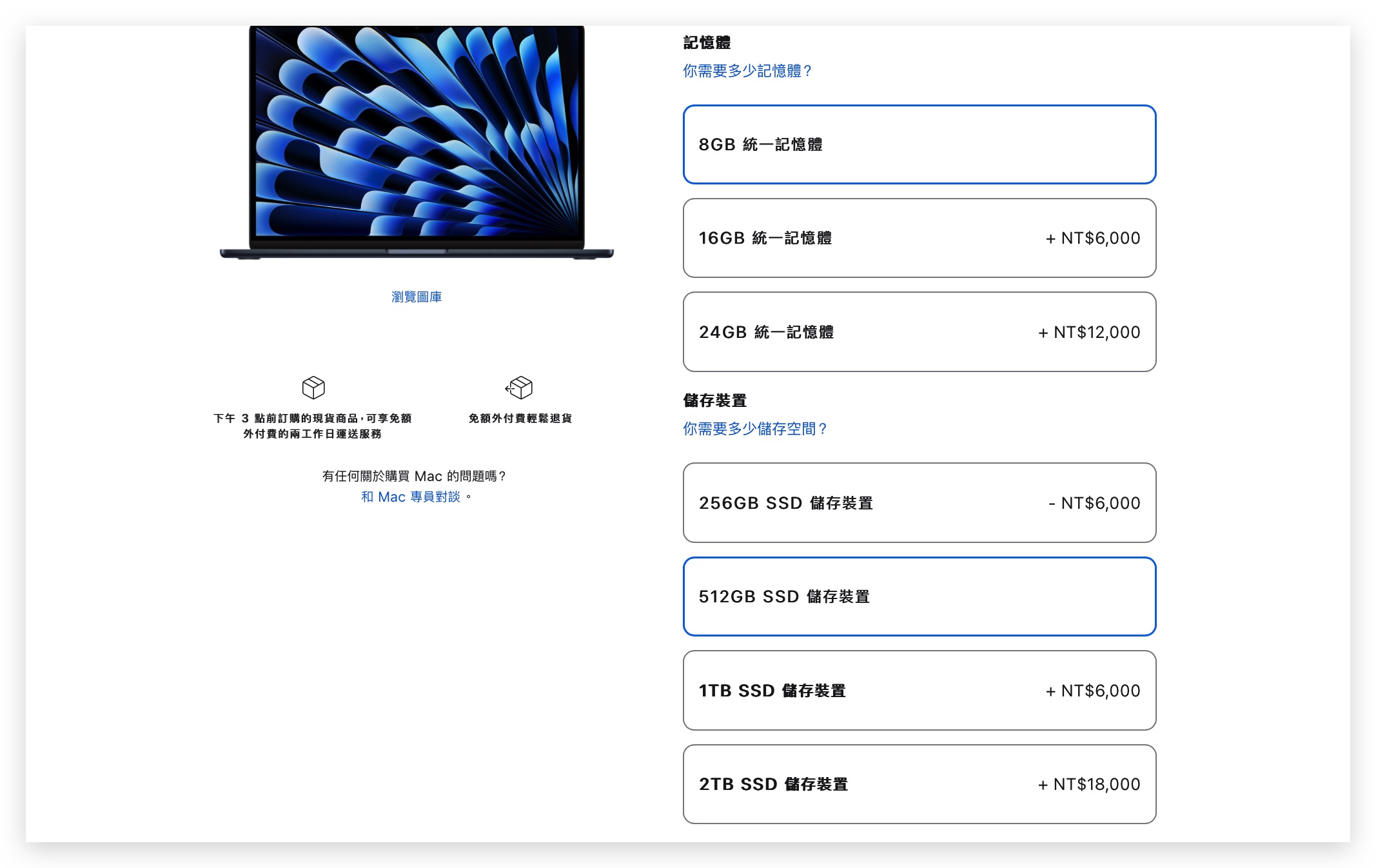Click the 記憶體 section heading
Screen dimensions: 1376x868
pyautogui.click(x=707, y=43)
